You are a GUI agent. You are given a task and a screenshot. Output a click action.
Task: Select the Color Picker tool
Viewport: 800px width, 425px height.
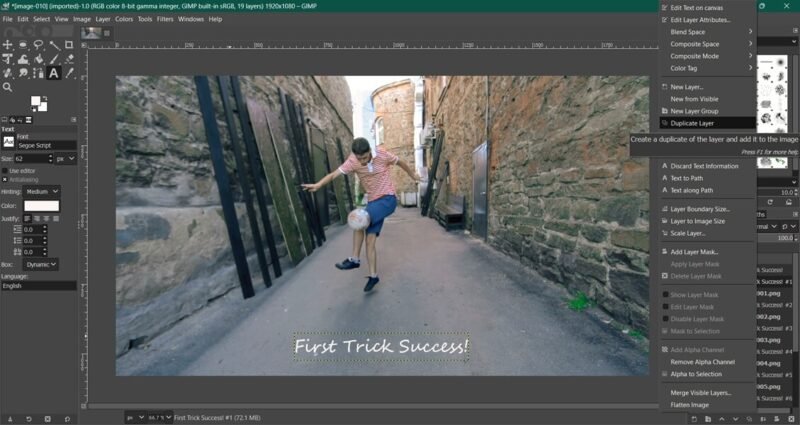point(69,73)
